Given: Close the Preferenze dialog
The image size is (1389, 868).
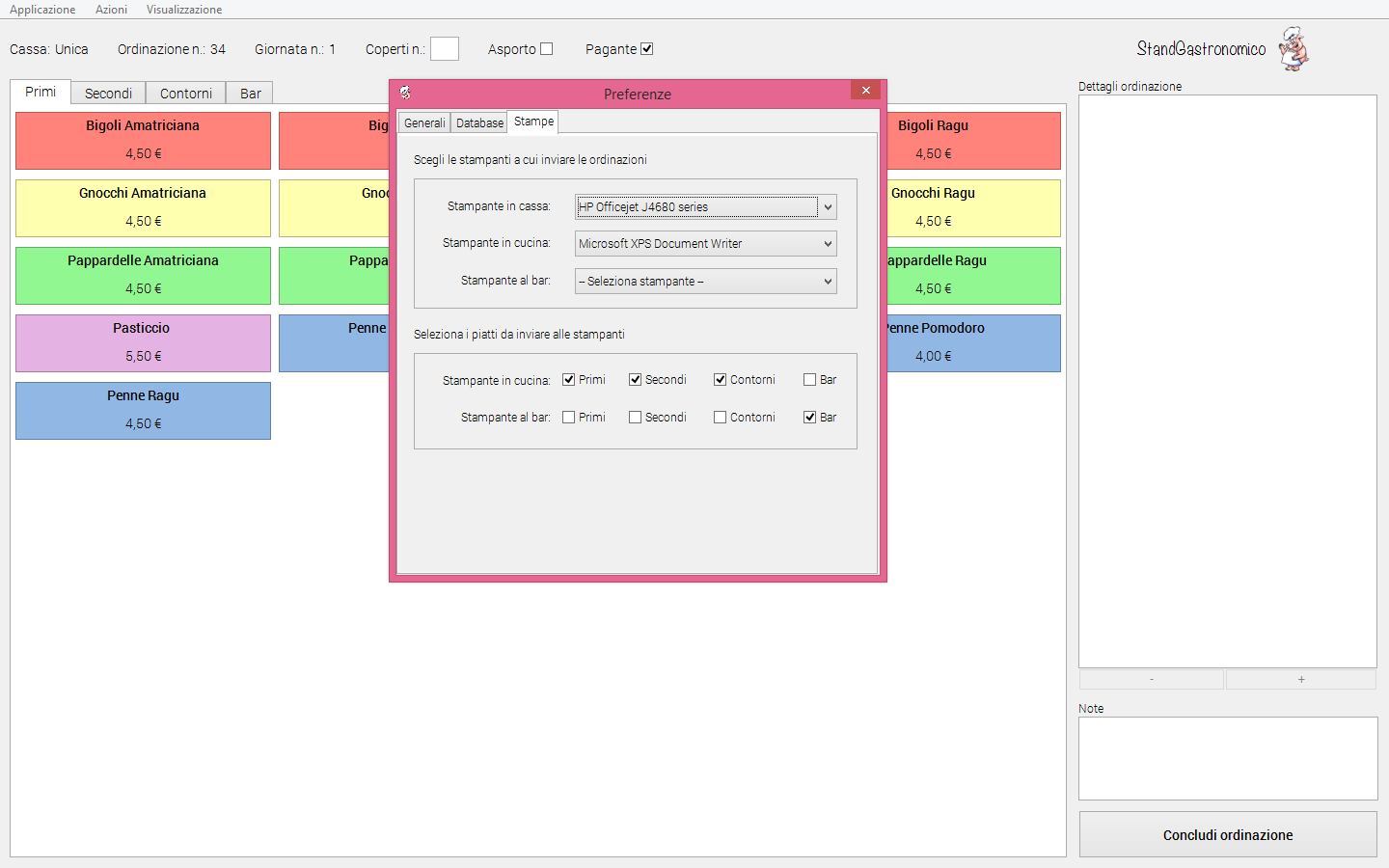Looking at the screenshot, I should 865,90.
